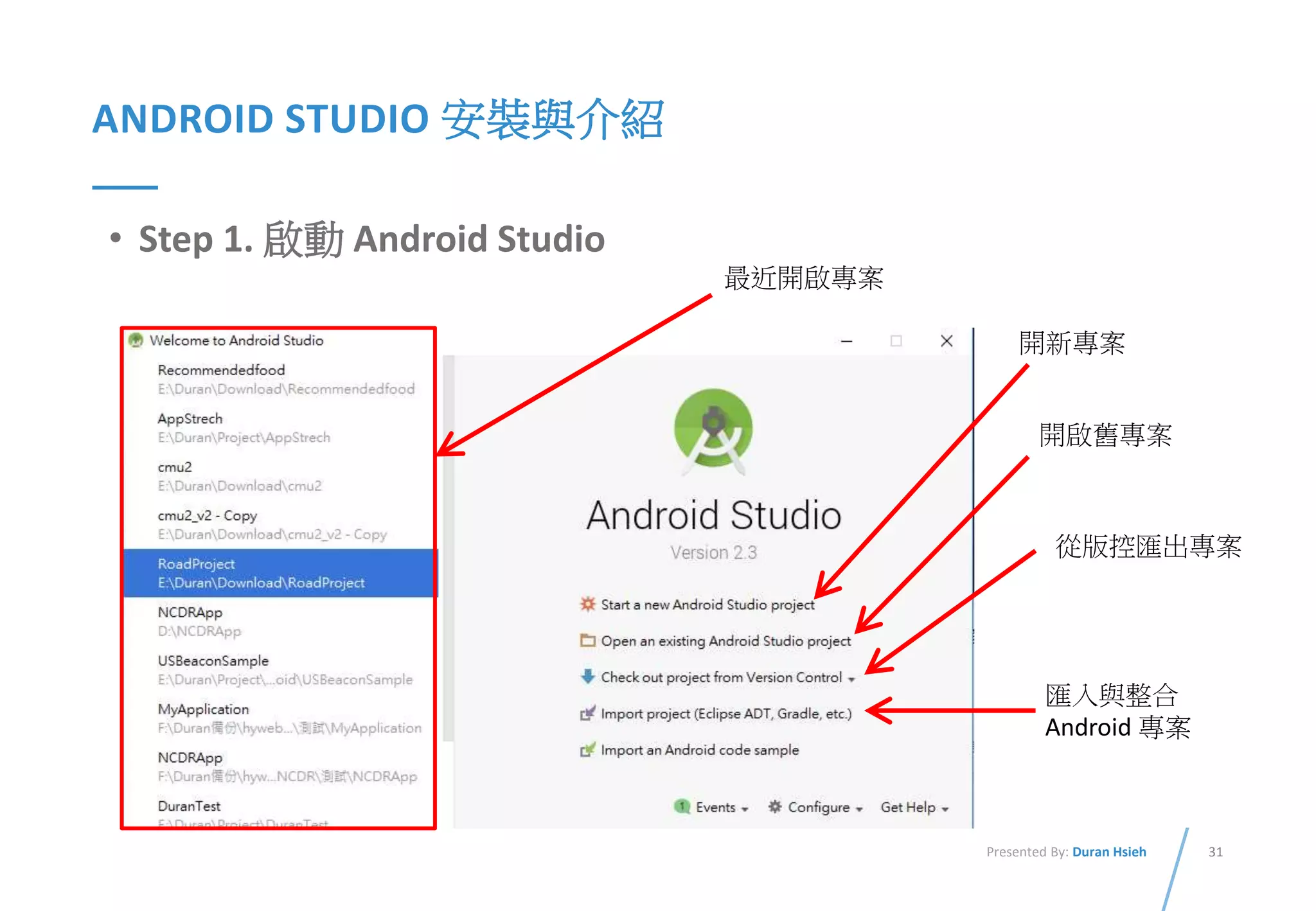Click the green Events notification badge
Viewport: 1316px width, 911px height.
click(x=682, y=806)
